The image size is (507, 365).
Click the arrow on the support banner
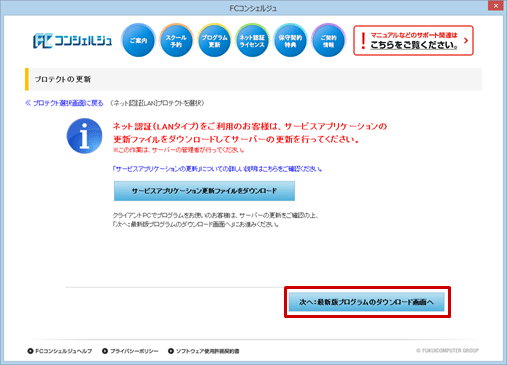point(466,40)
